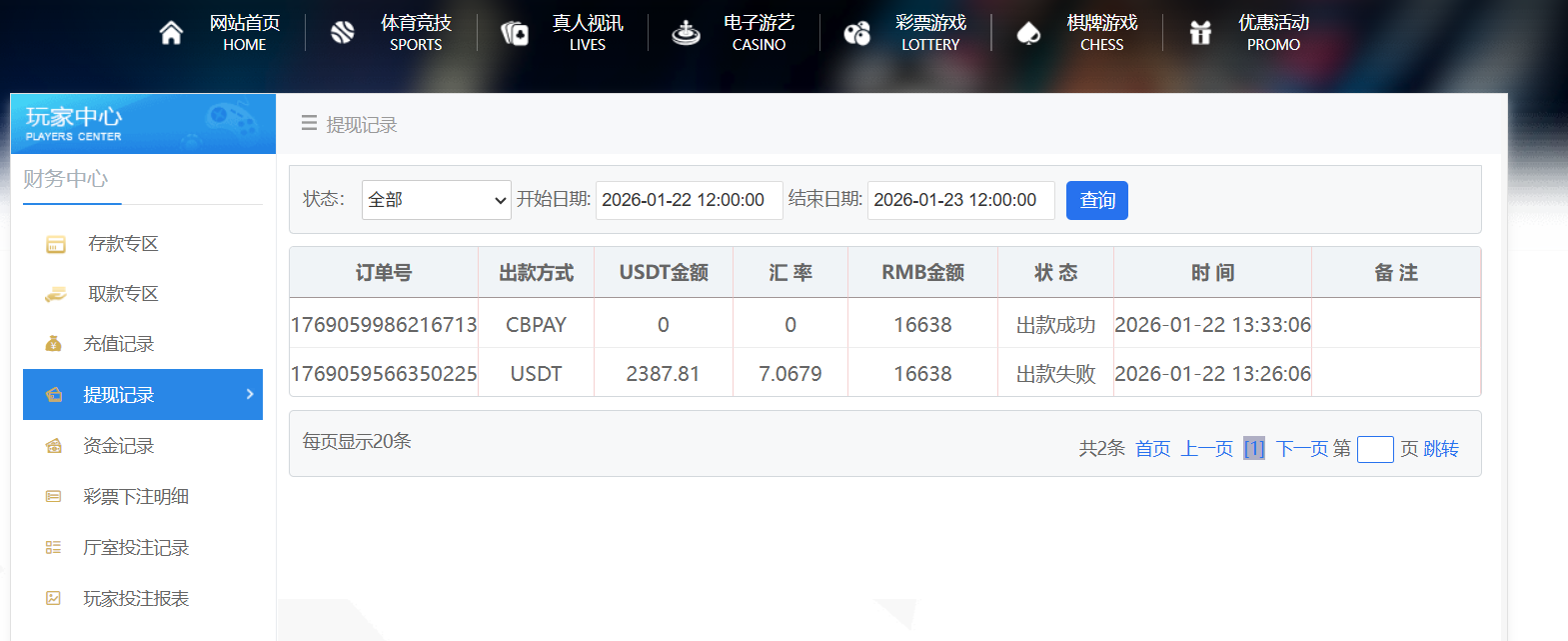Click the playing cards Lives icon
The image size is (1568, 641).
pos(515,33)
